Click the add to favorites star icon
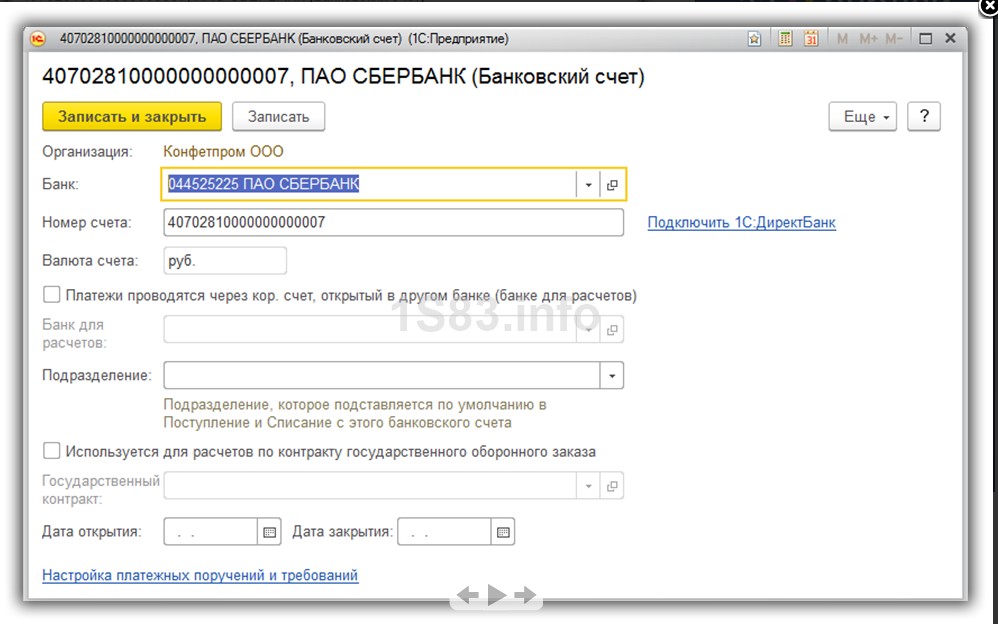This screenshot has width=998, height=624. [754, 39]
